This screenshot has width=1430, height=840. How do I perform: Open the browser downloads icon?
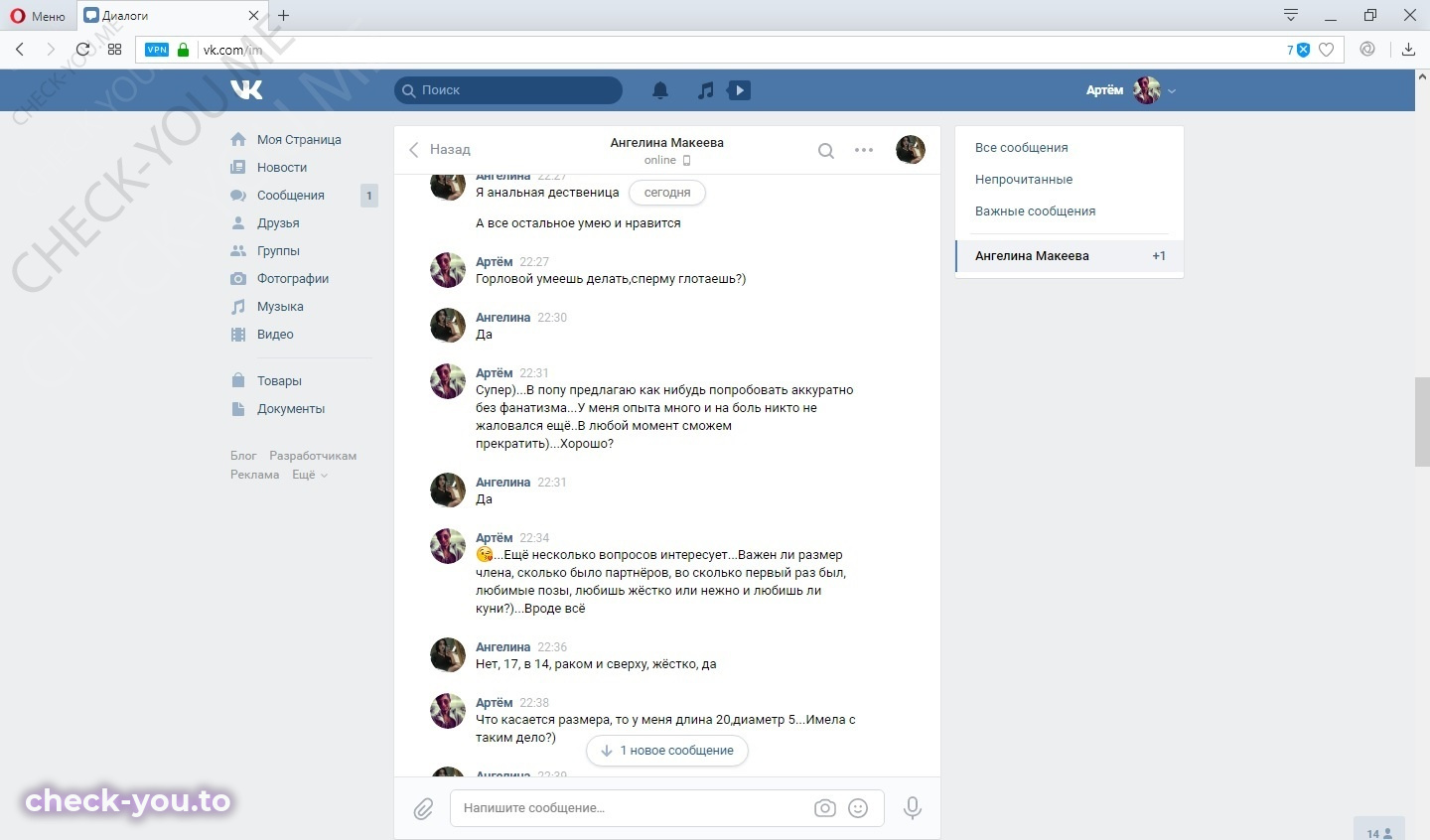click(1409, 49)
